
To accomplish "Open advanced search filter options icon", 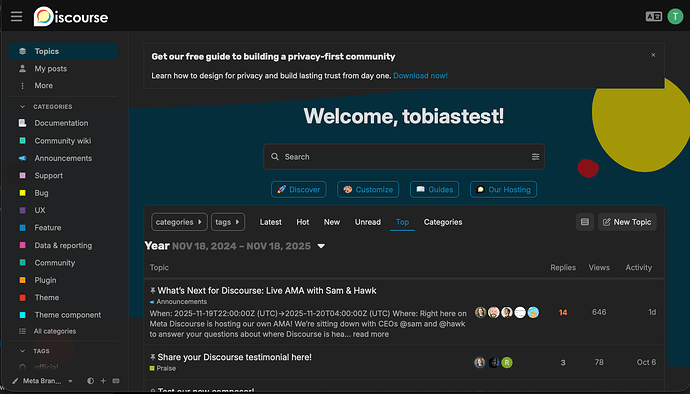I will (x=535, y=157).
